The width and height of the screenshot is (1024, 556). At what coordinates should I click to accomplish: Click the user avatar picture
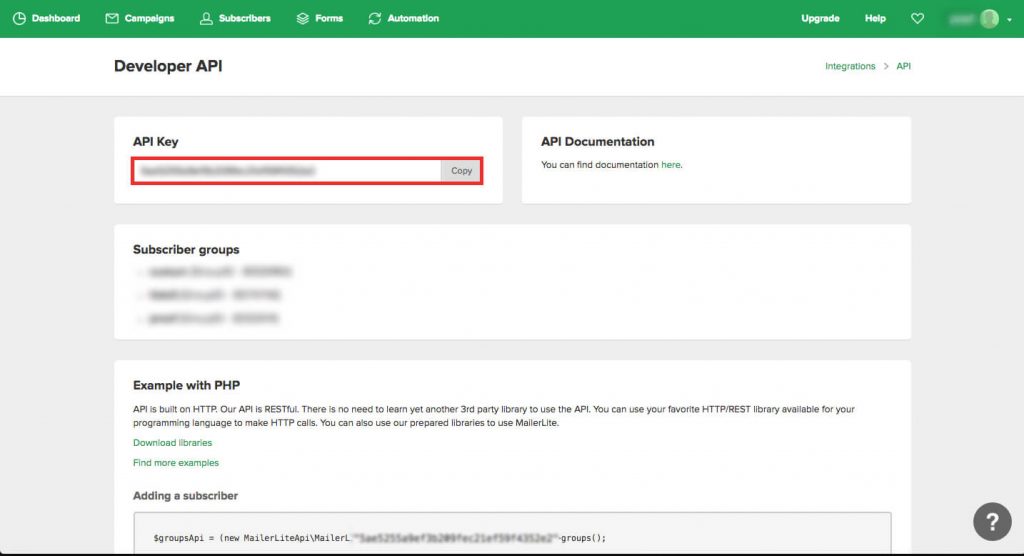(989, 19)
